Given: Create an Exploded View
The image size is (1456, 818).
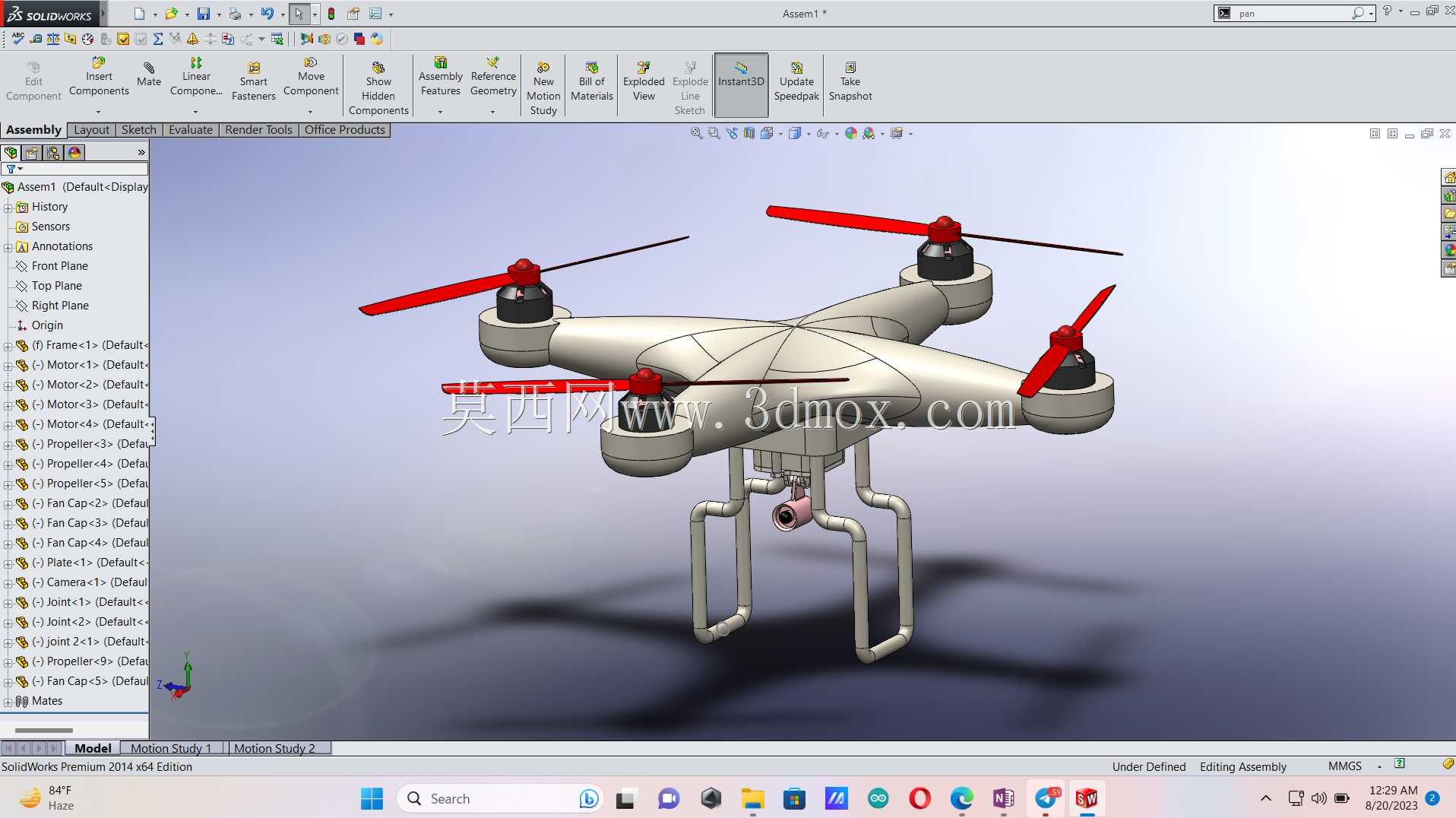Looking at the screenshot, I should pos(644,81).
